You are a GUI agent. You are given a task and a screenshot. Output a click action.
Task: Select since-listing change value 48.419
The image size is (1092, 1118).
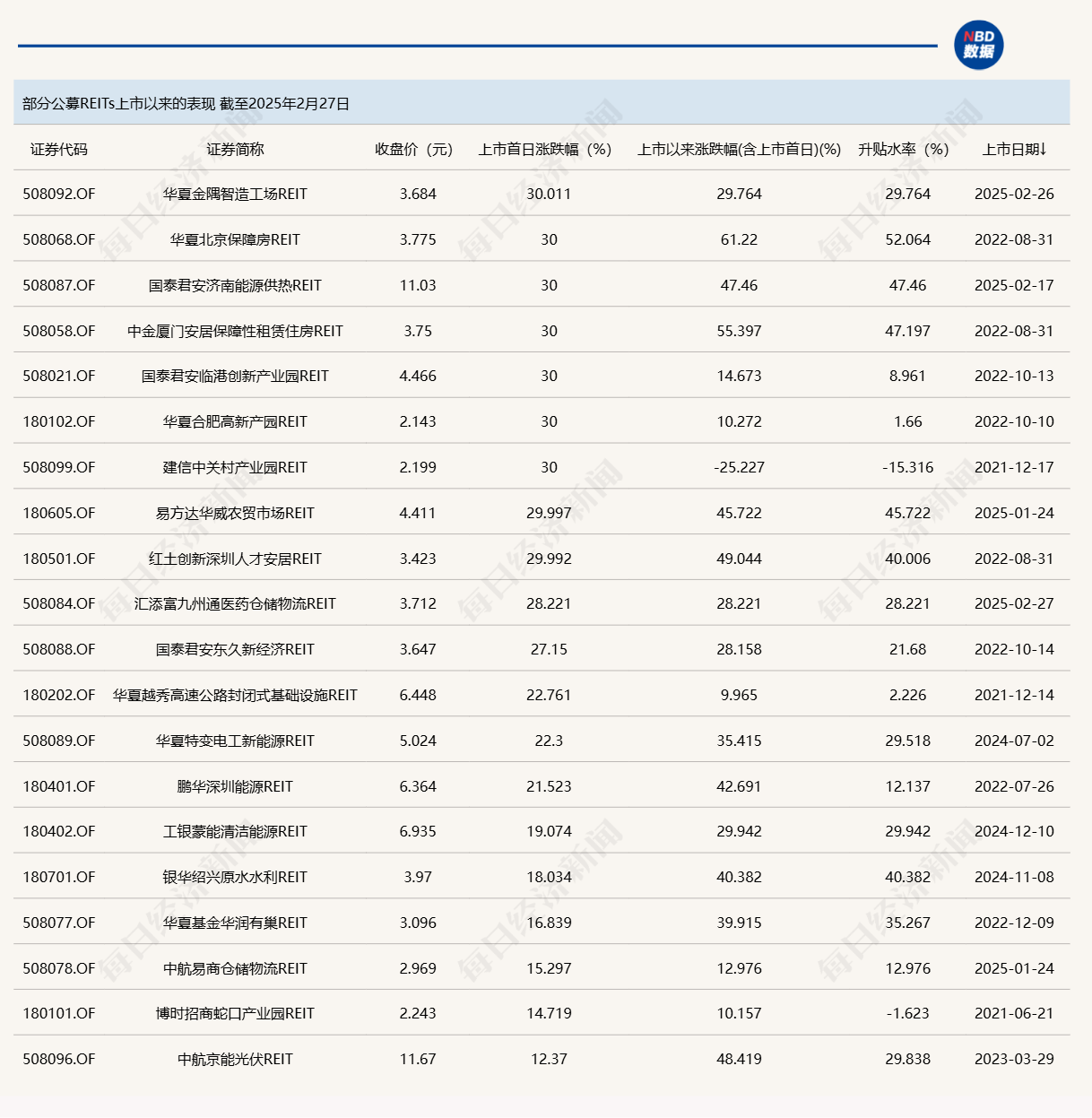(x=740, y=1059)
